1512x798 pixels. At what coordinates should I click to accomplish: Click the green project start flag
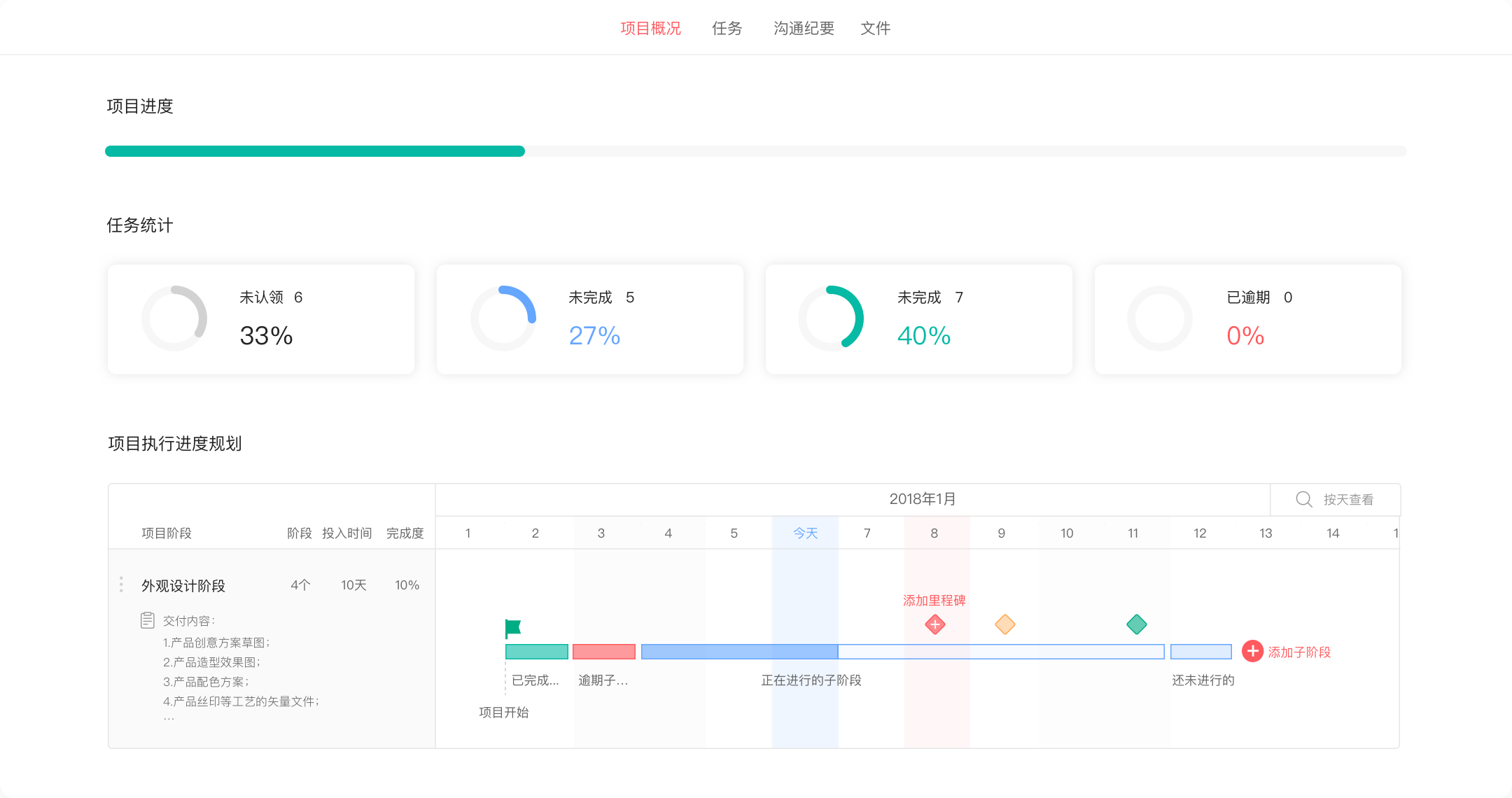(x=513, y=628)
